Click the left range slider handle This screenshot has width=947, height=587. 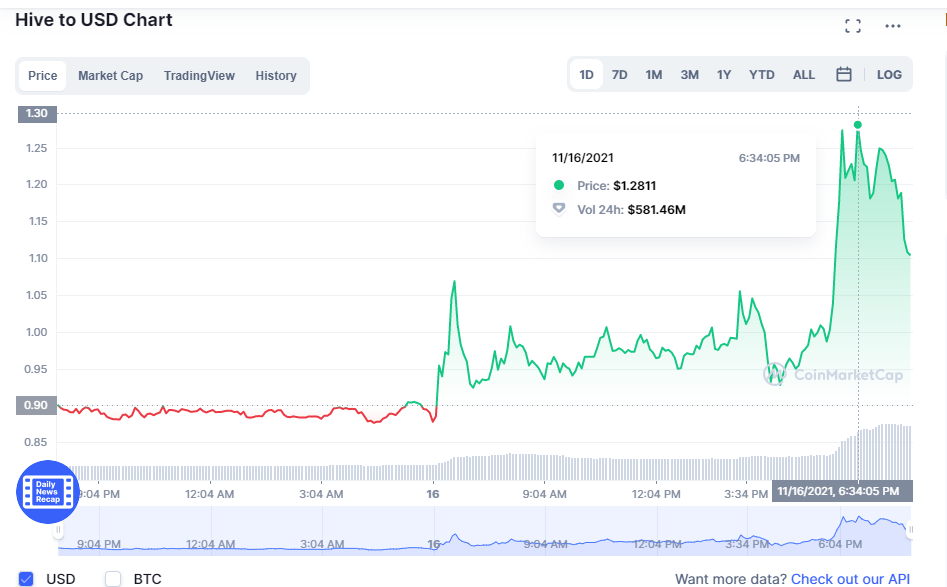point(59,530)
